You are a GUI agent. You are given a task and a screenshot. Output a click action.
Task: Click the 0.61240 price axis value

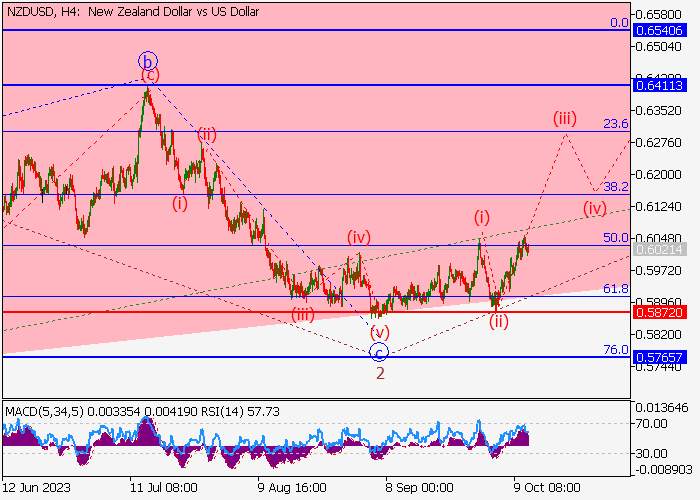[658, 207]
